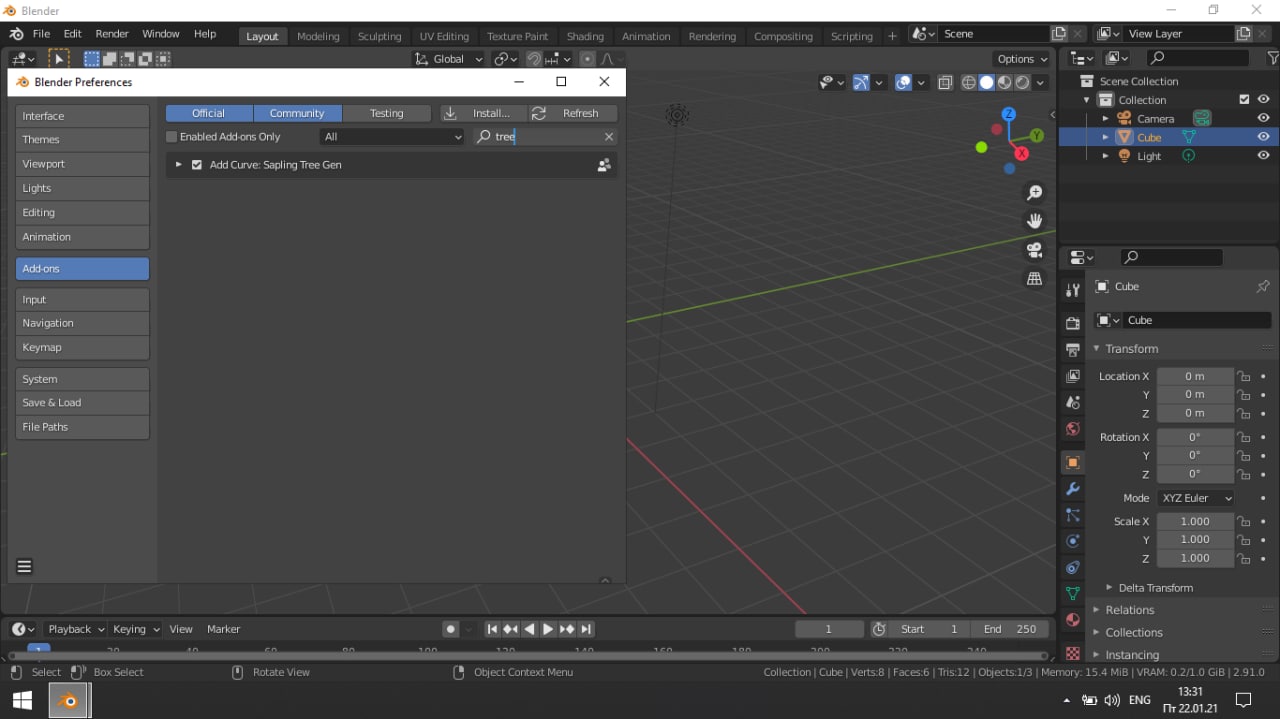Switch perspective/orthographic grid icon
Screen dimensions: 1280x719
pos(1035,278)
